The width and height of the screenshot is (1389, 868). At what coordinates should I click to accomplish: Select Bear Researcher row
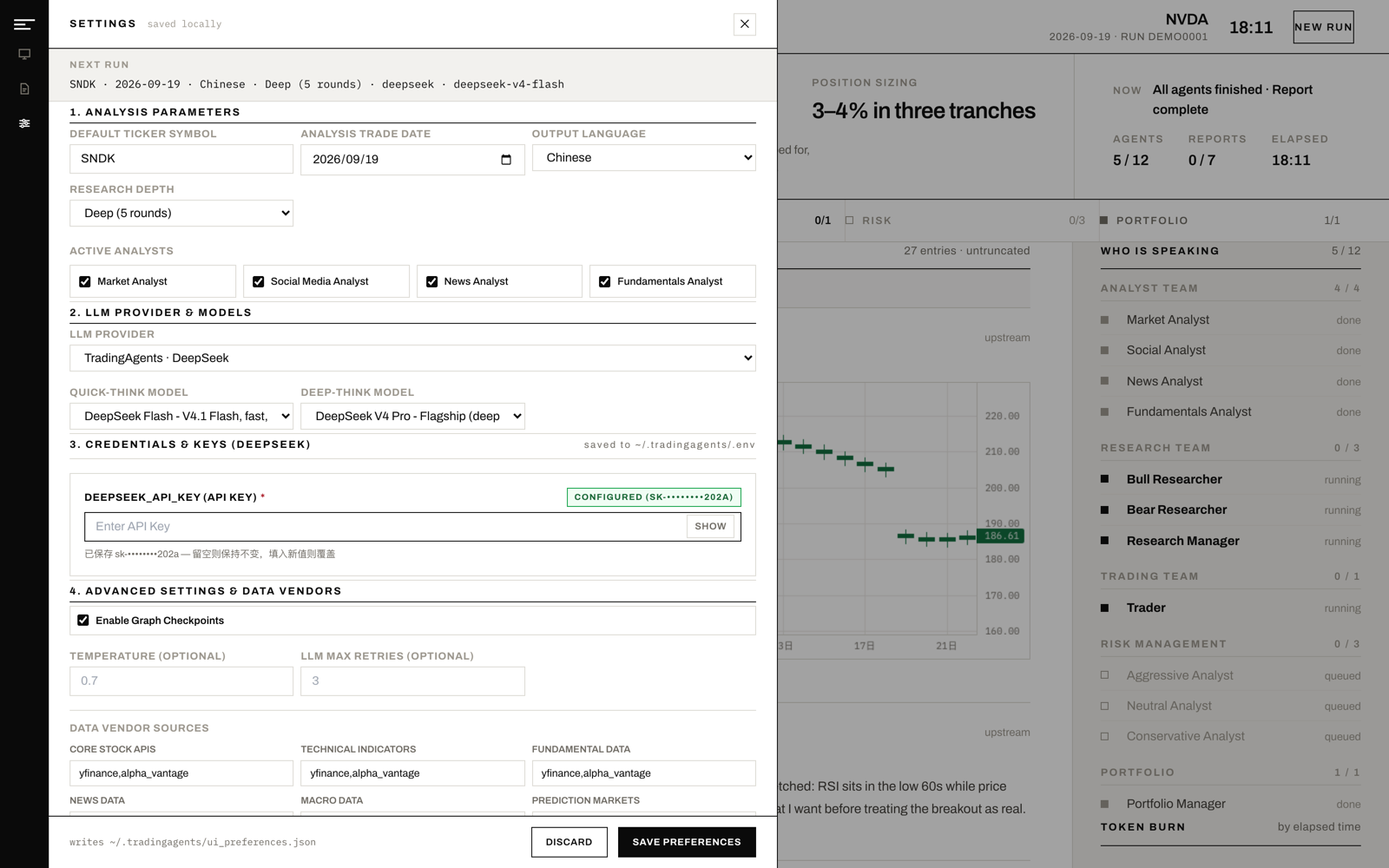[x=1230, y=510]
